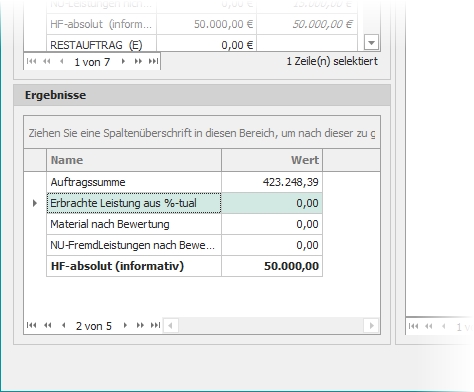The image size is (474, 392).
Task: Click the row indicator arrow for Erbrachte Leistung
Action: coord(35,203)
